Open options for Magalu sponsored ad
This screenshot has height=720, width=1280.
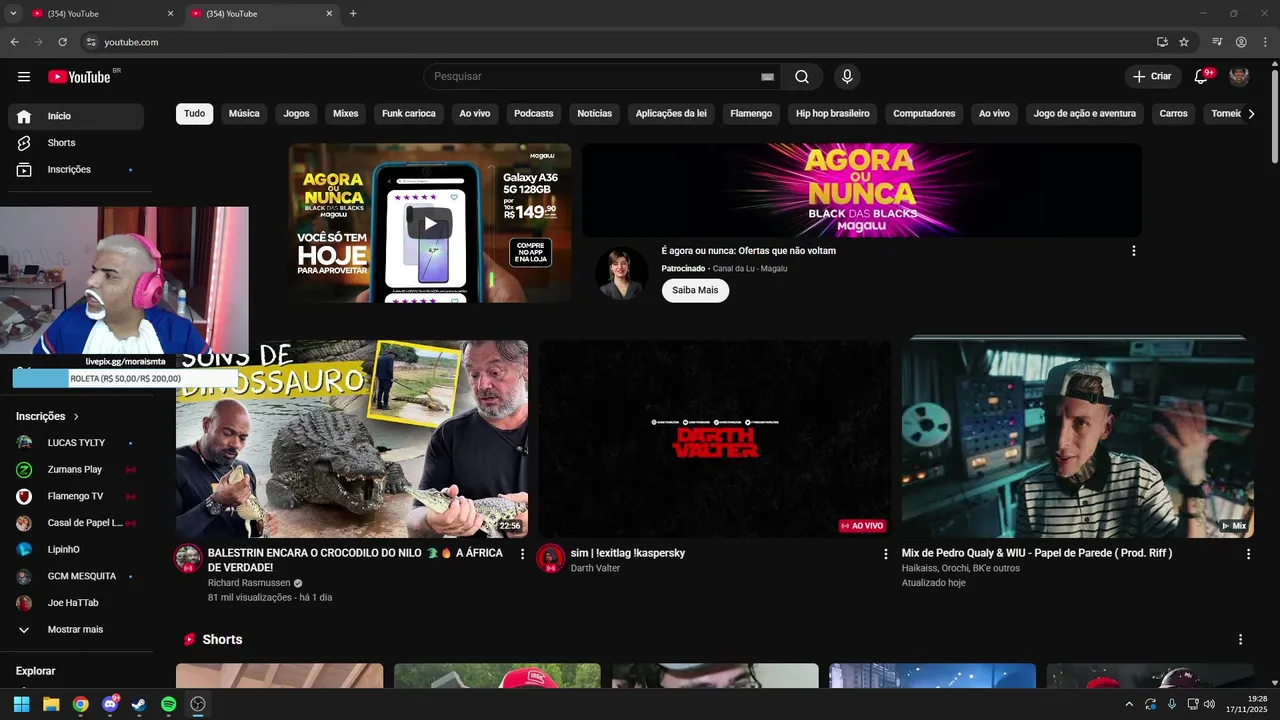[x=1133, y=251]
